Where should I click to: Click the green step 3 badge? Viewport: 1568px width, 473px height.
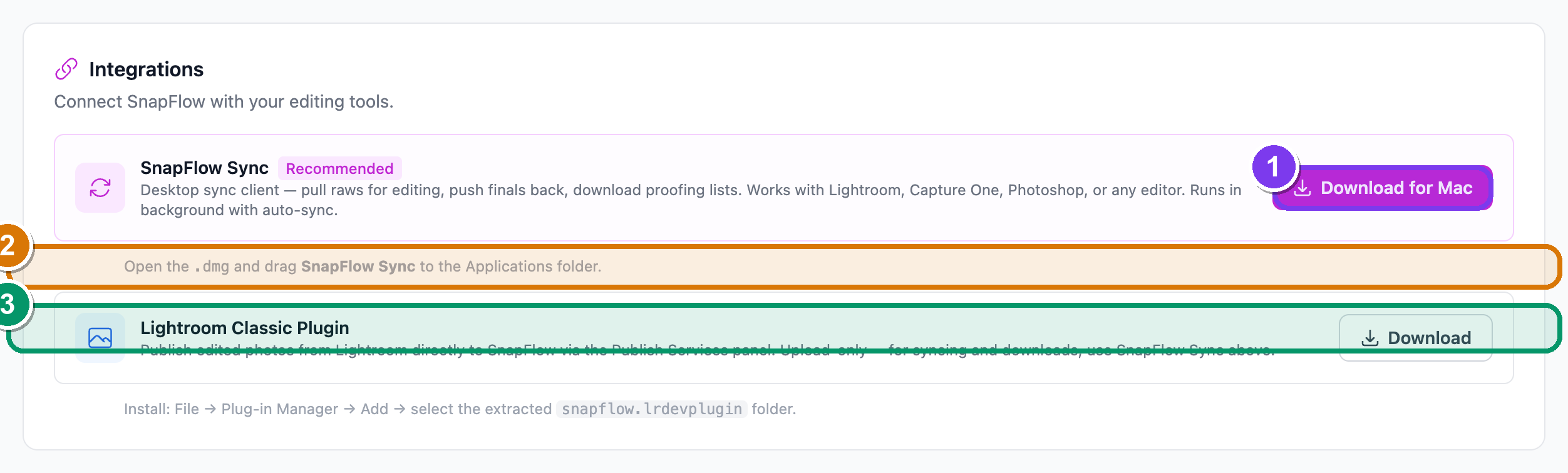coord(8,305)
